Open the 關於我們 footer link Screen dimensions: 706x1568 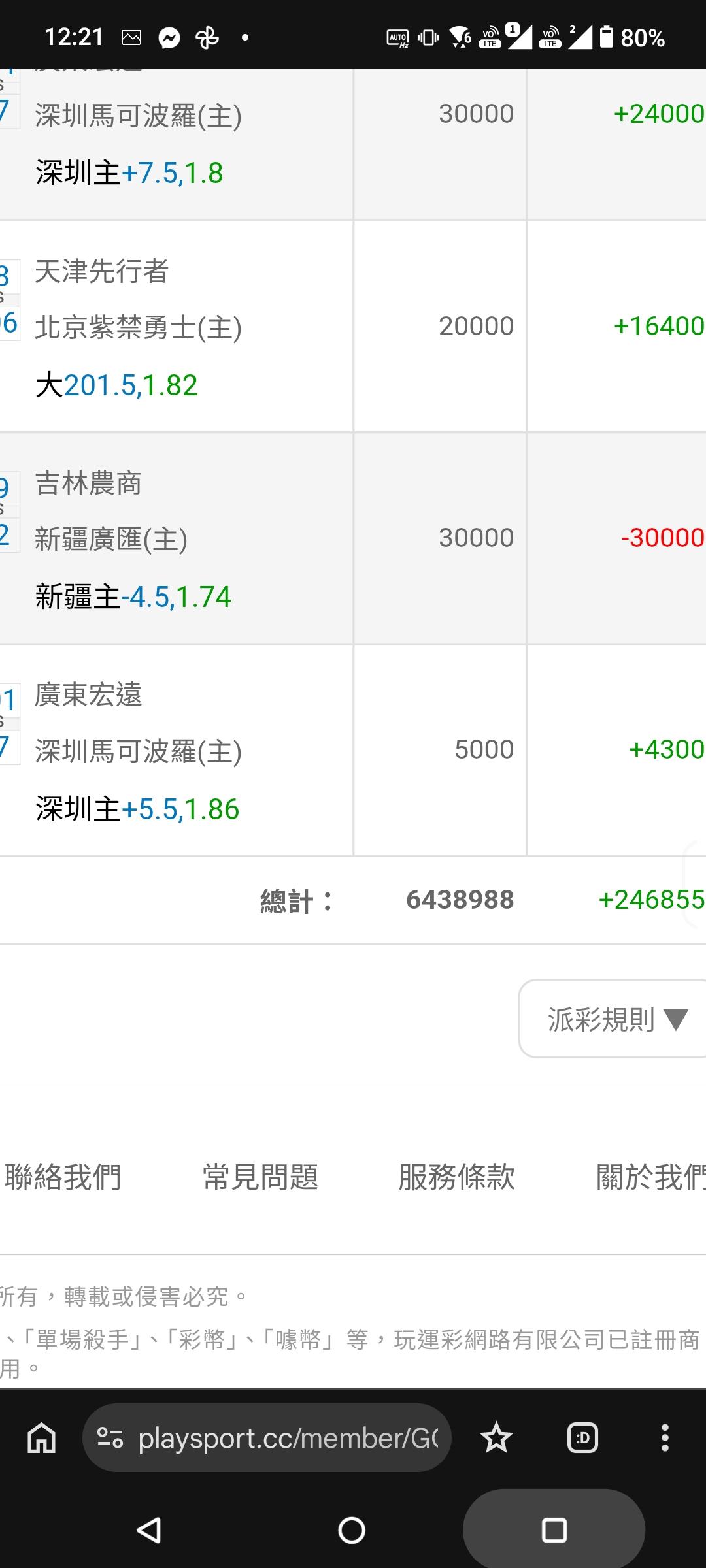[x=650, y=1177]
